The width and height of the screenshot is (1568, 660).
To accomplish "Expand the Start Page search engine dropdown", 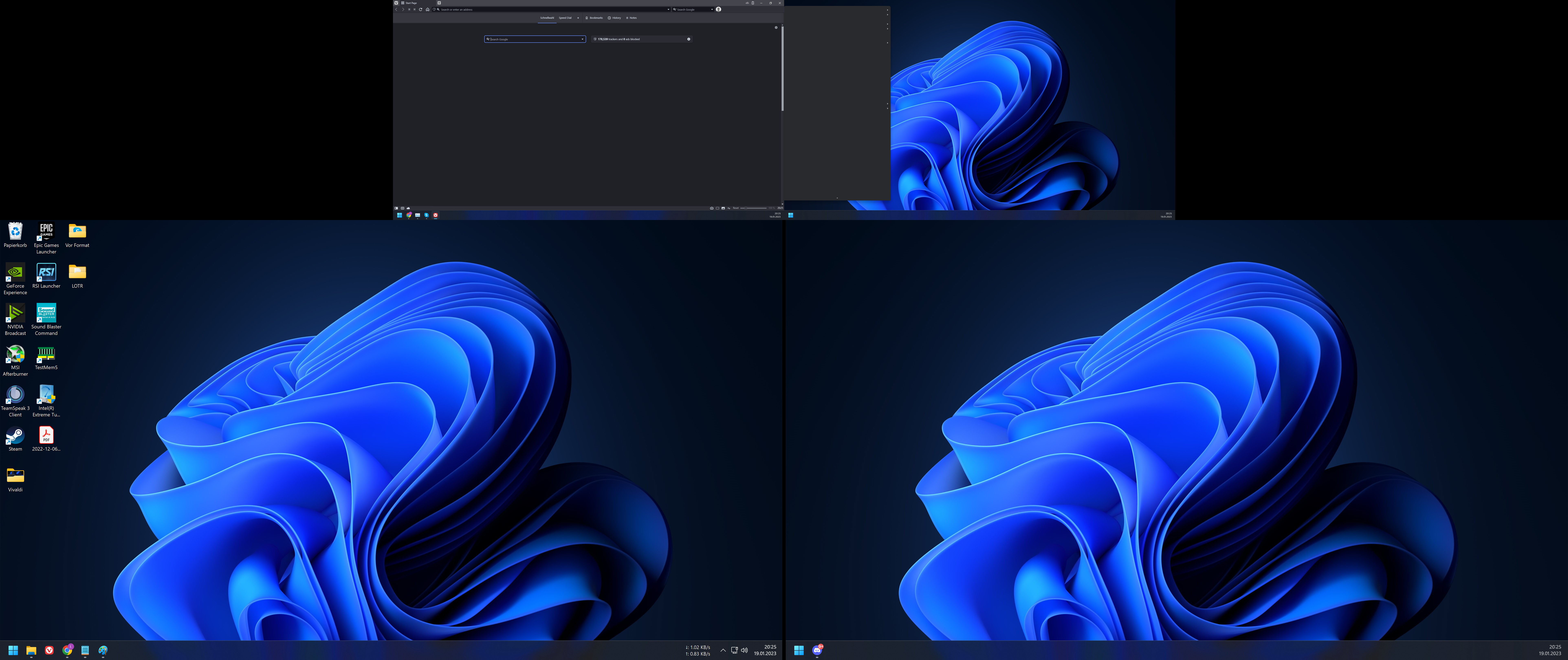I will click(582, 39).
